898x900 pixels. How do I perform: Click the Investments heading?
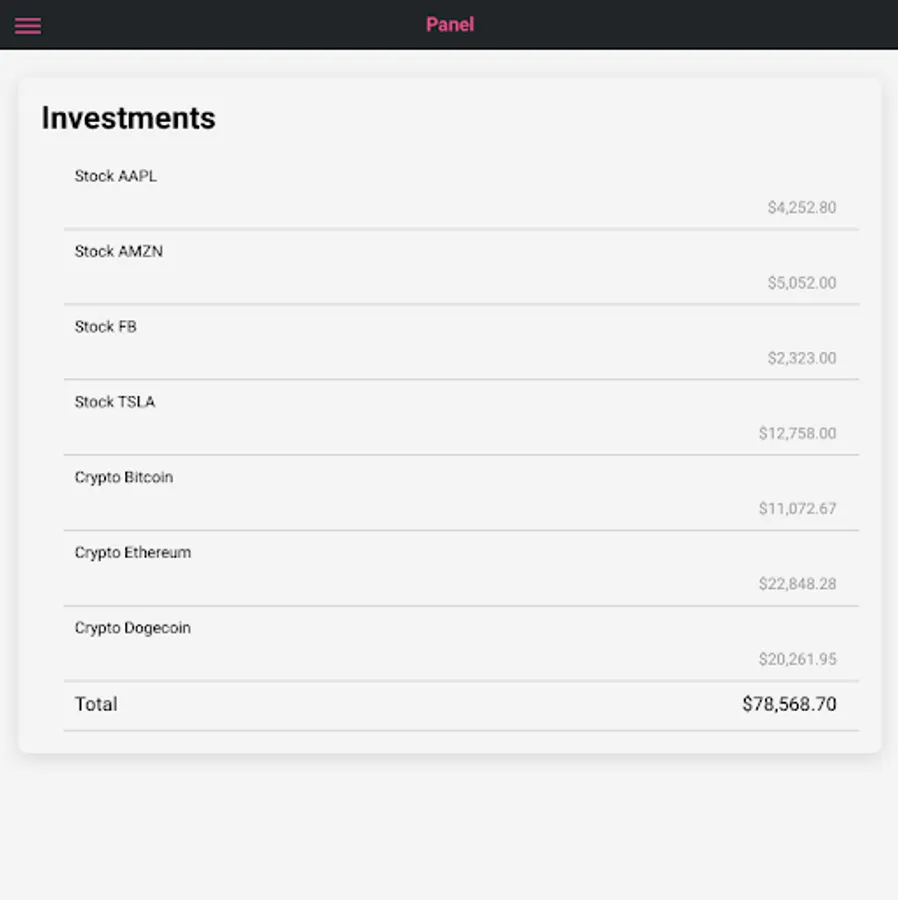(x=128, y=118)
